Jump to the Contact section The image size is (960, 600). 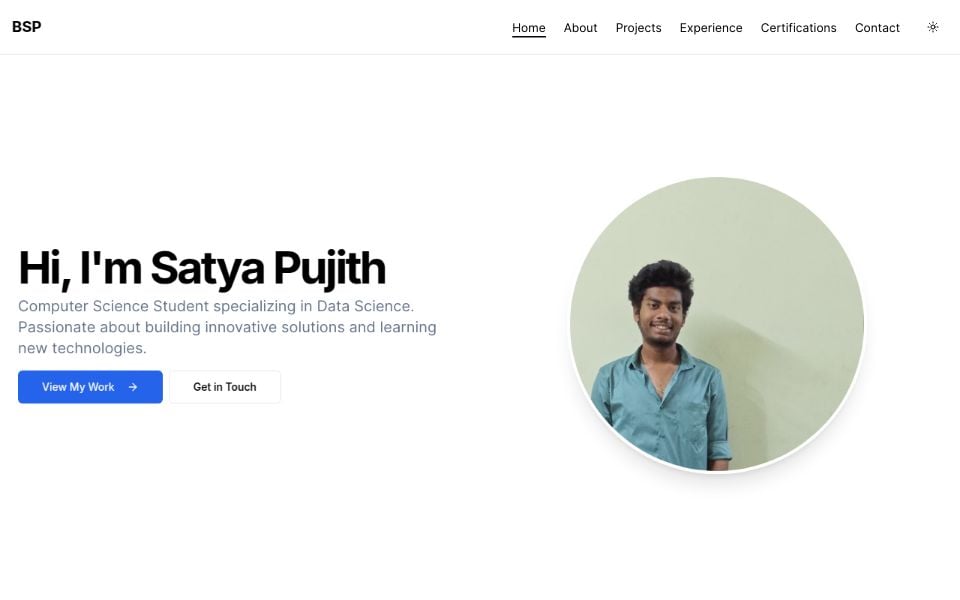877,28
